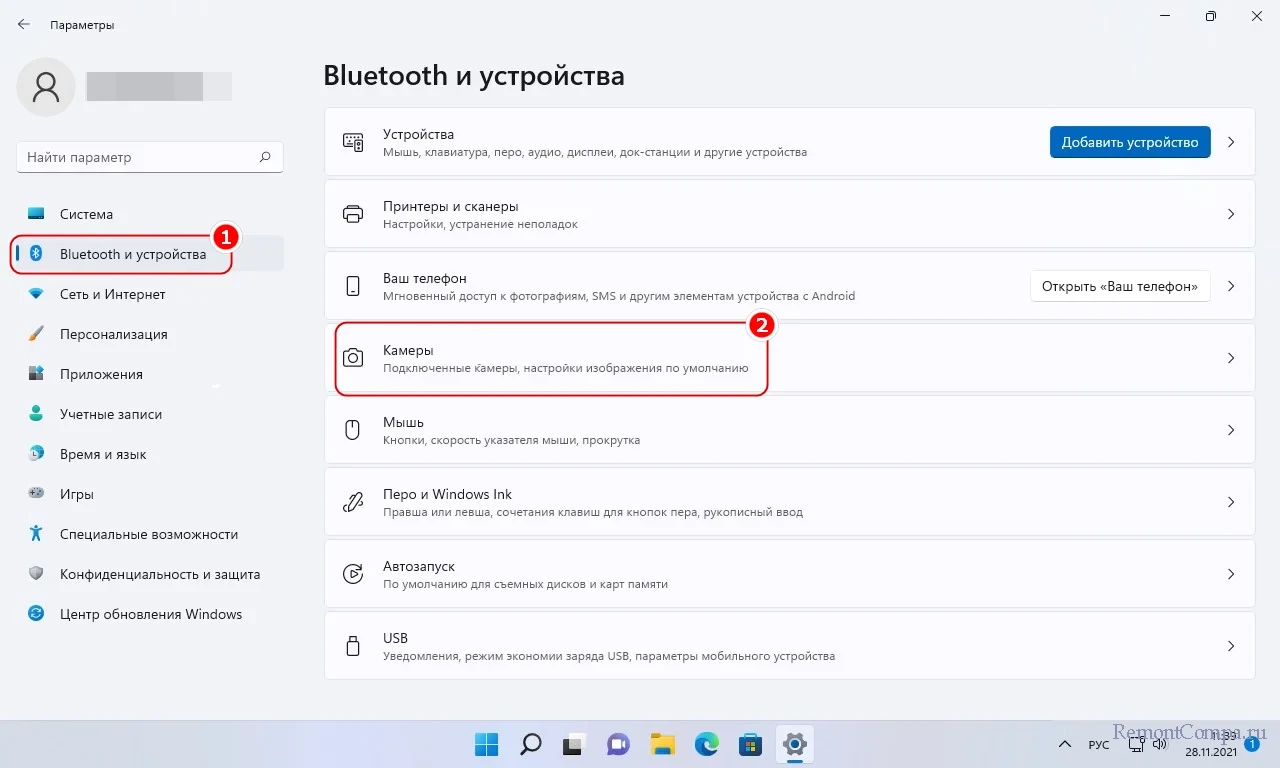Select Персонализация in the sidebar

coord(113,334)
